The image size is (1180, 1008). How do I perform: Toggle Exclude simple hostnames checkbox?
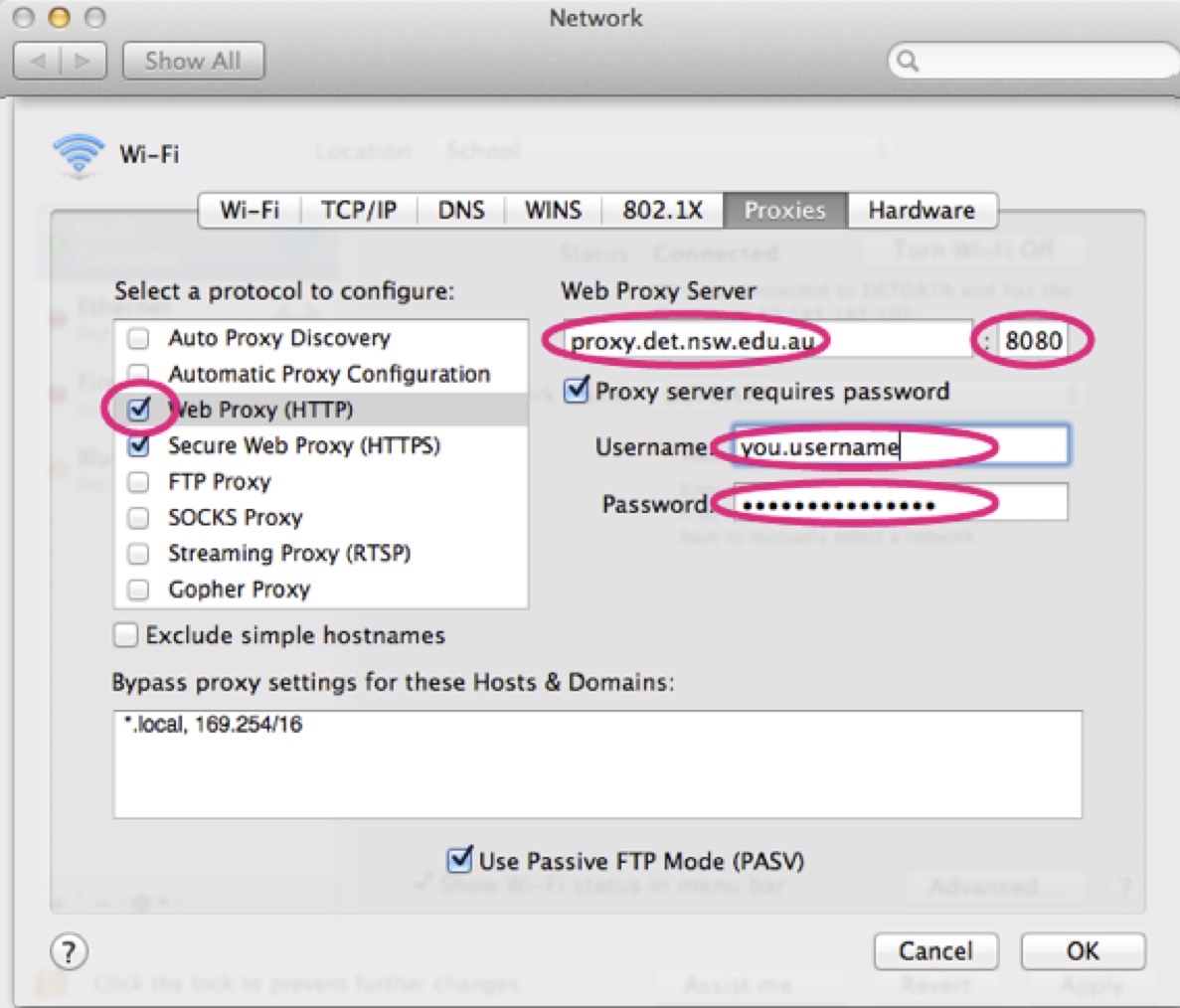[125, 635]
